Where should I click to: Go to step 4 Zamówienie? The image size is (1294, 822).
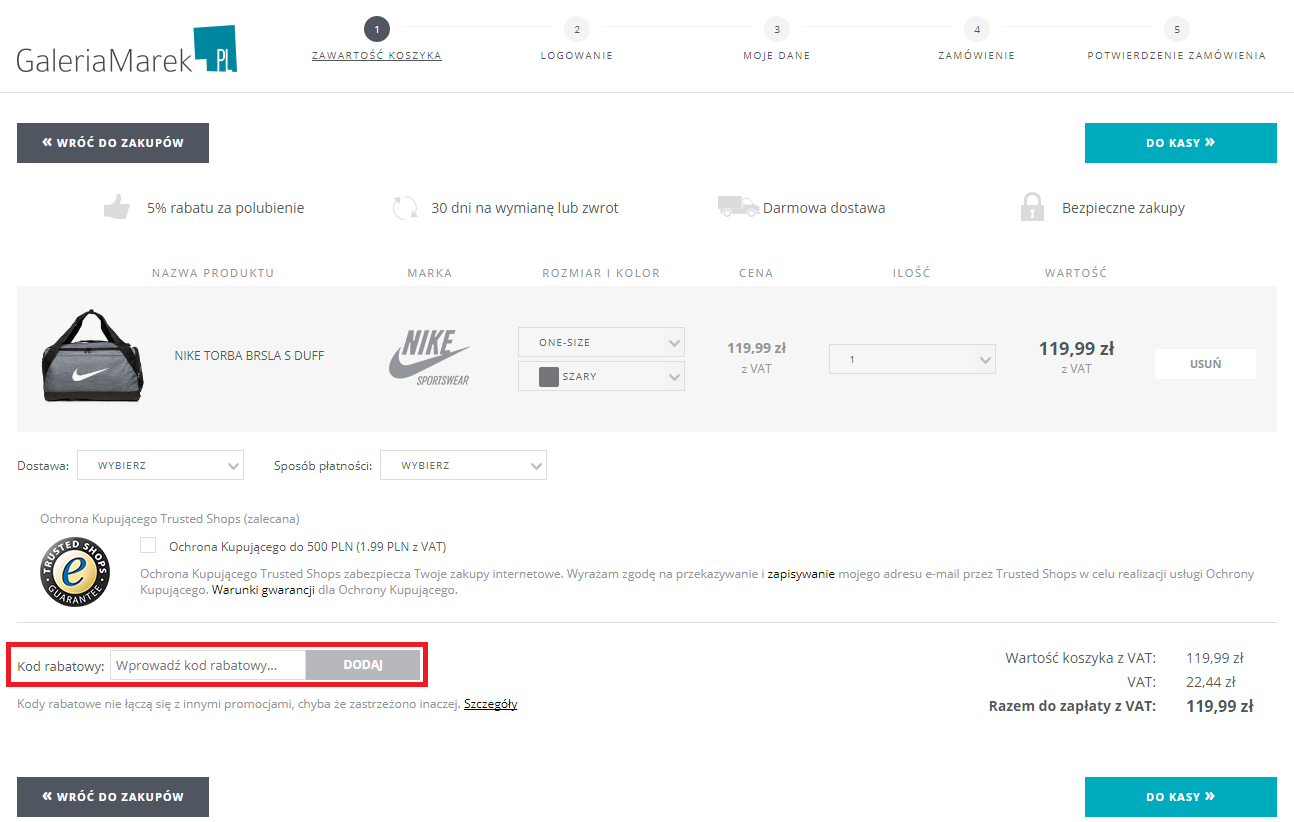(x=977, y=41)
